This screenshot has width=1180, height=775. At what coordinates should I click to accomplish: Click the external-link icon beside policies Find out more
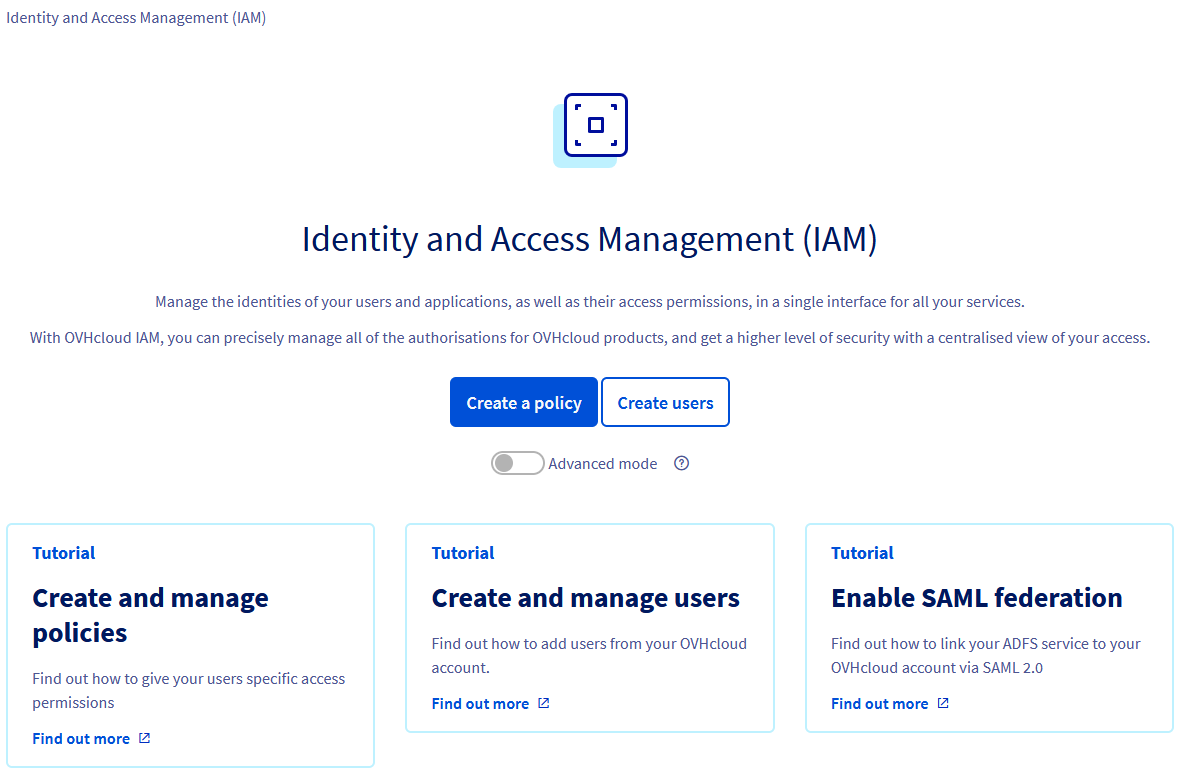[146, 738]
